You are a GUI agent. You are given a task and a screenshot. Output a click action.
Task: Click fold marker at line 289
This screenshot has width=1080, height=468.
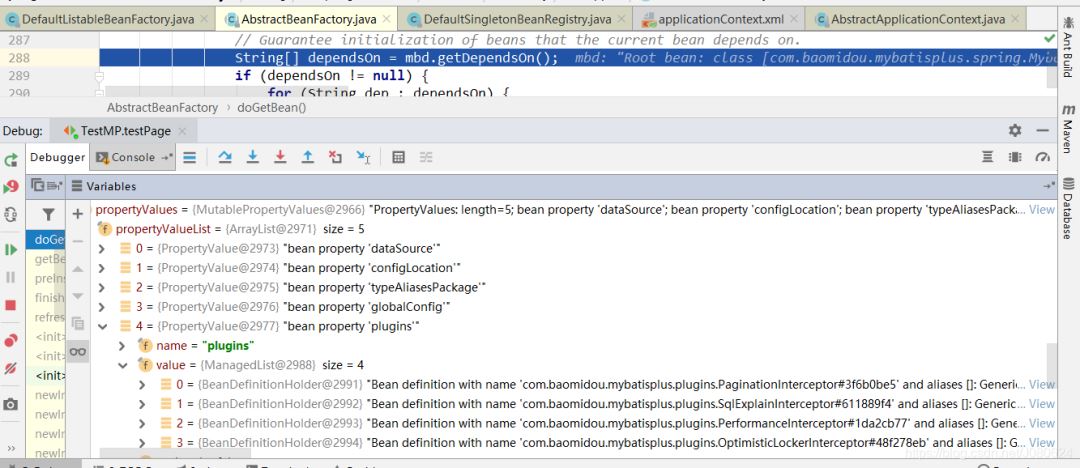pyautogui.click(x=99, y=76)
